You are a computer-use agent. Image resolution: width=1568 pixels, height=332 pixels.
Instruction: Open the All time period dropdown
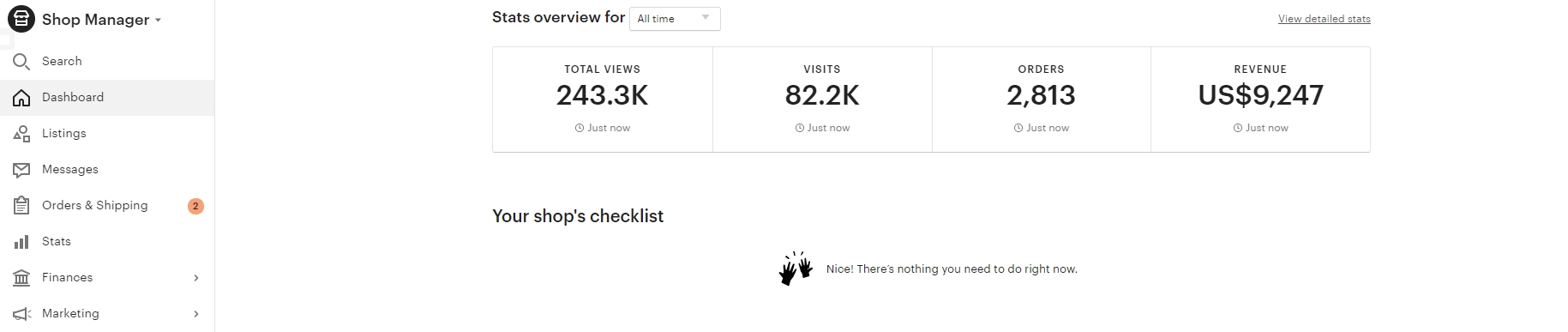click(x=675, y=18)
